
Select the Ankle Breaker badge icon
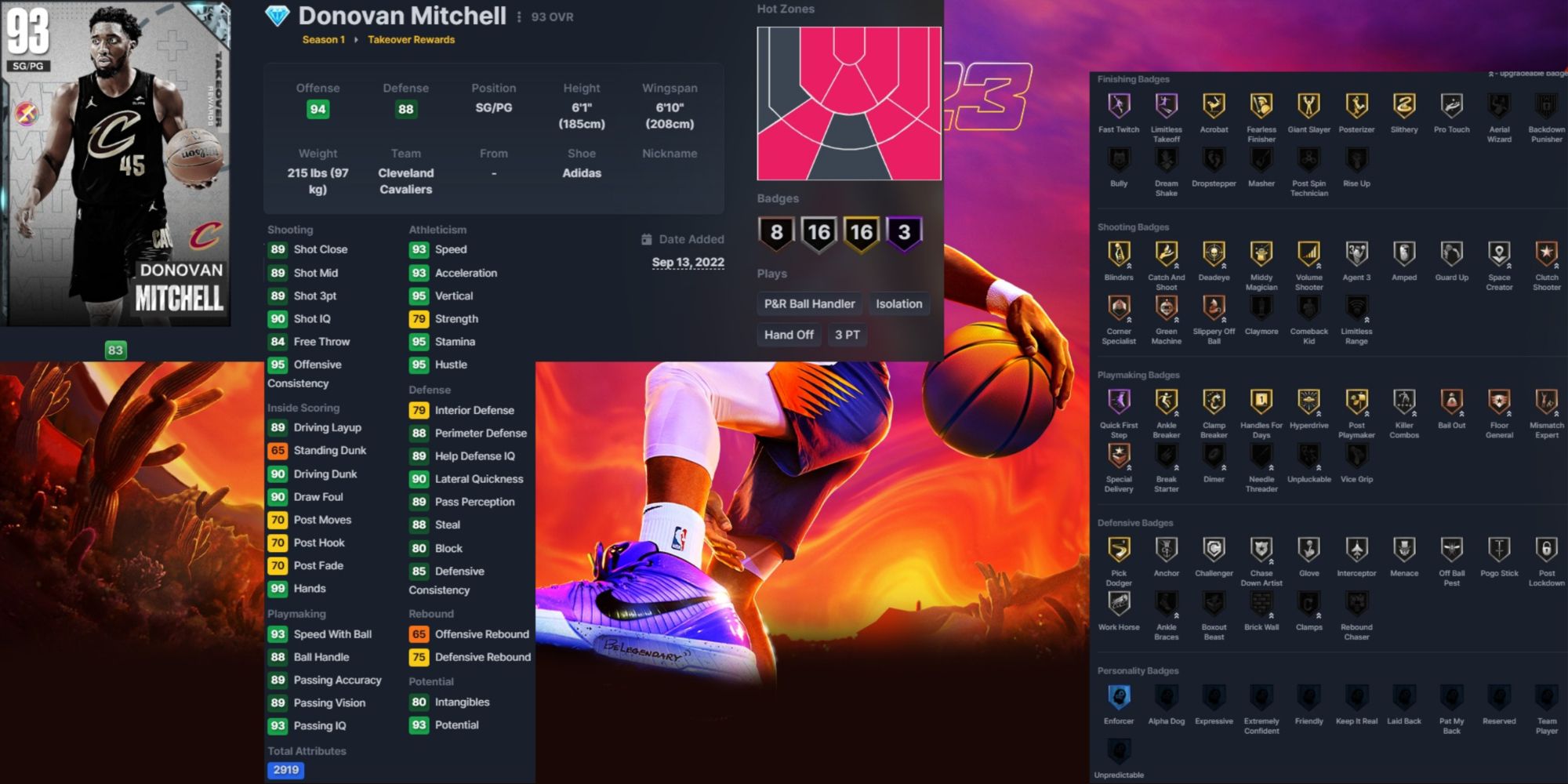(1166, 401)
